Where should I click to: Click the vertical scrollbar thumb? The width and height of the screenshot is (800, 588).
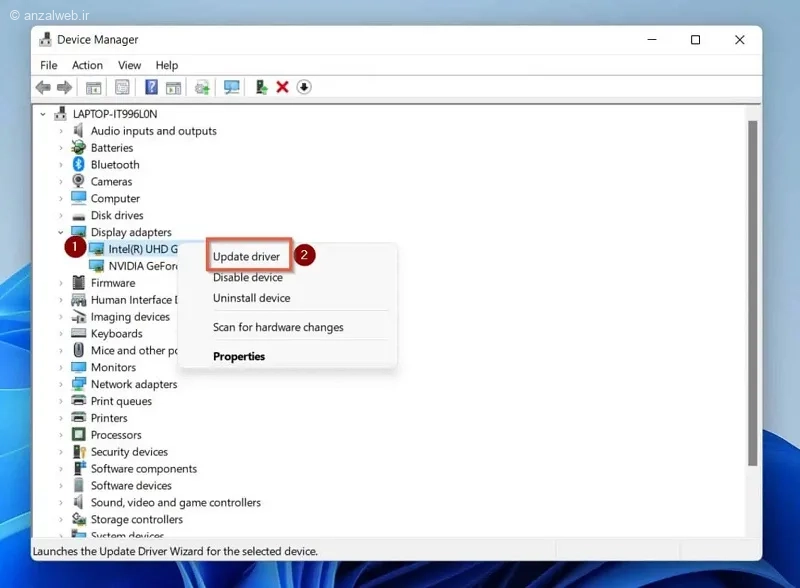coord(753,293)
